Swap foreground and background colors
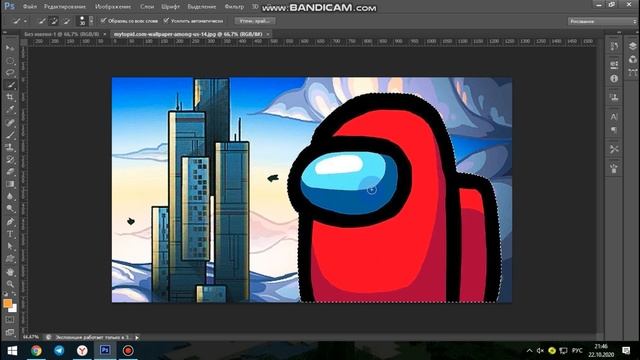 pos(14,294)
